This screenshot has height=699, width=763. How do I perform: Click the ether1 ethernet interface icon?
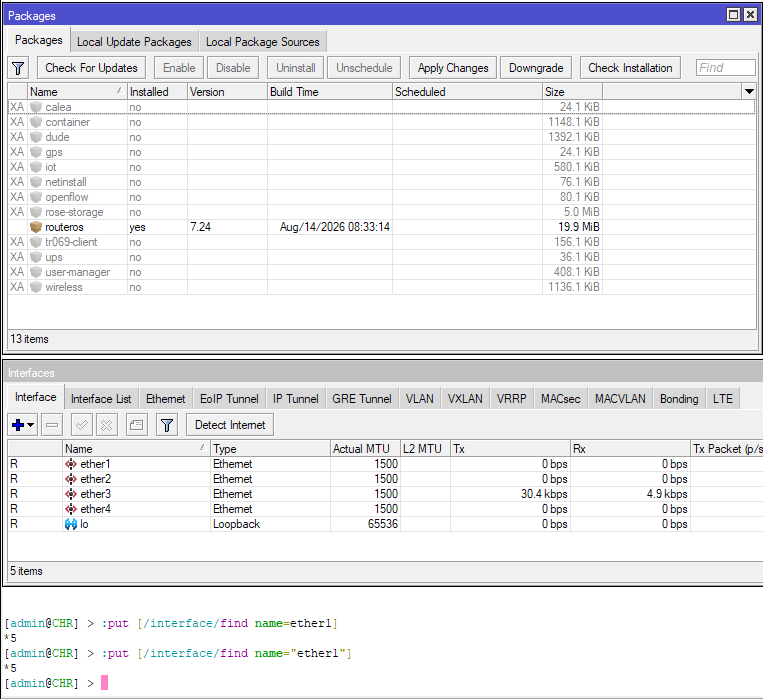(x=71, y=464)
